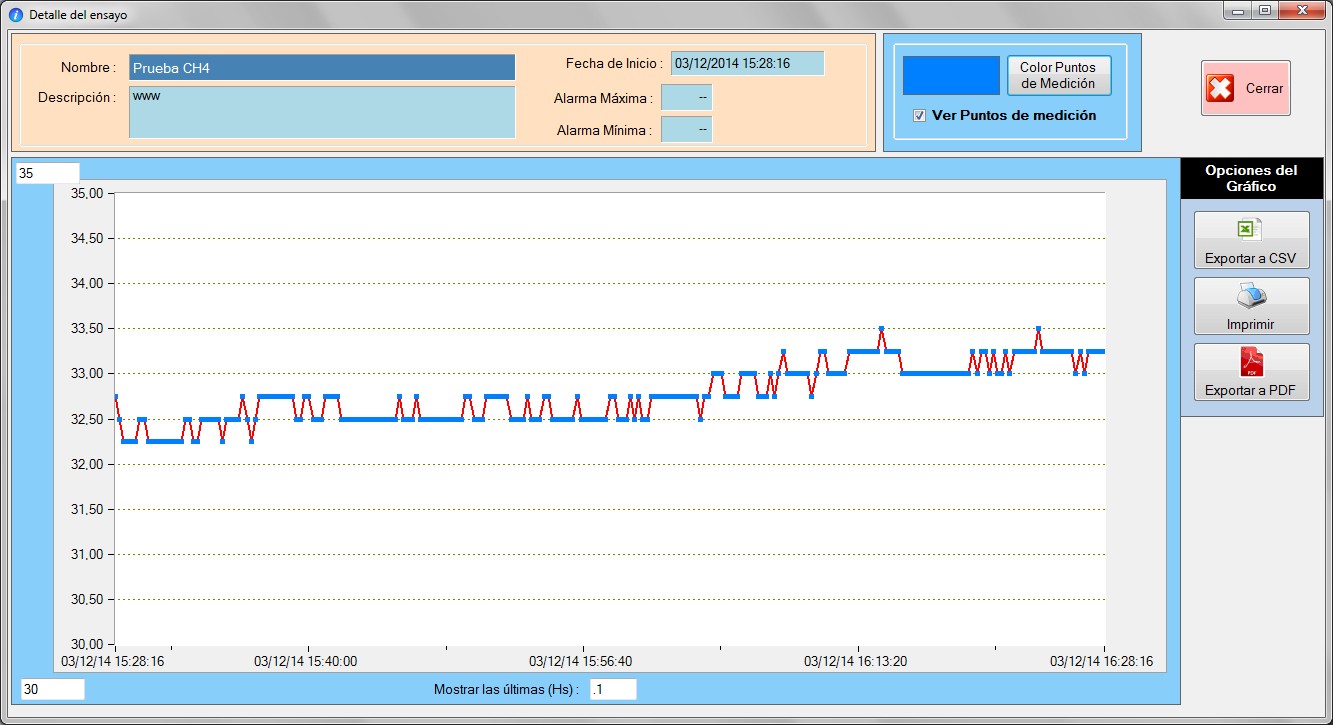Click the lower Y-axis limit field showing 30
Image resolution: width=1333 pixels, height=725 pixels.
pyautogui.click(x=52, y=689)
